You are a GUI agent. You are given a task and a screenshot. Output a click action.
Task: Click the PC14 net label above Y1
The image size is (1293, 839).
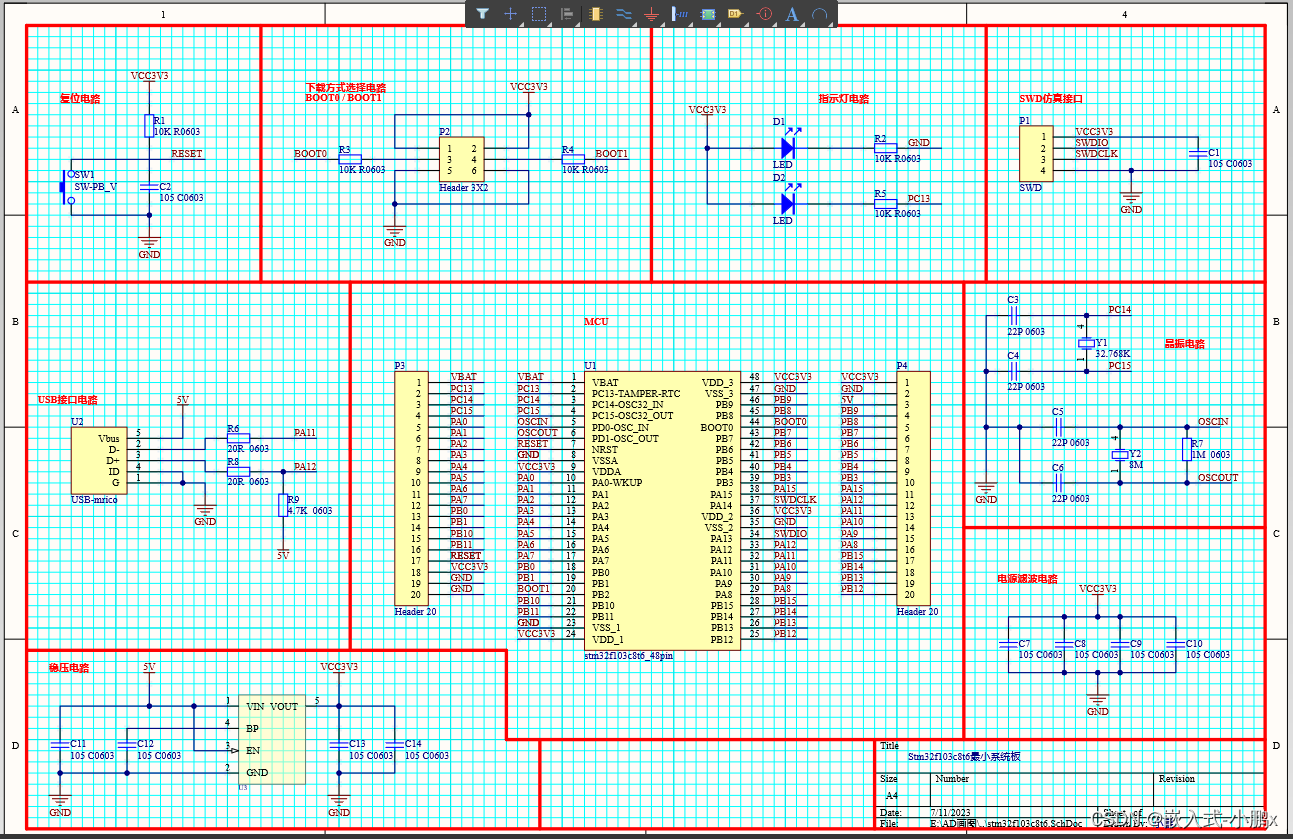[1120, 310]
